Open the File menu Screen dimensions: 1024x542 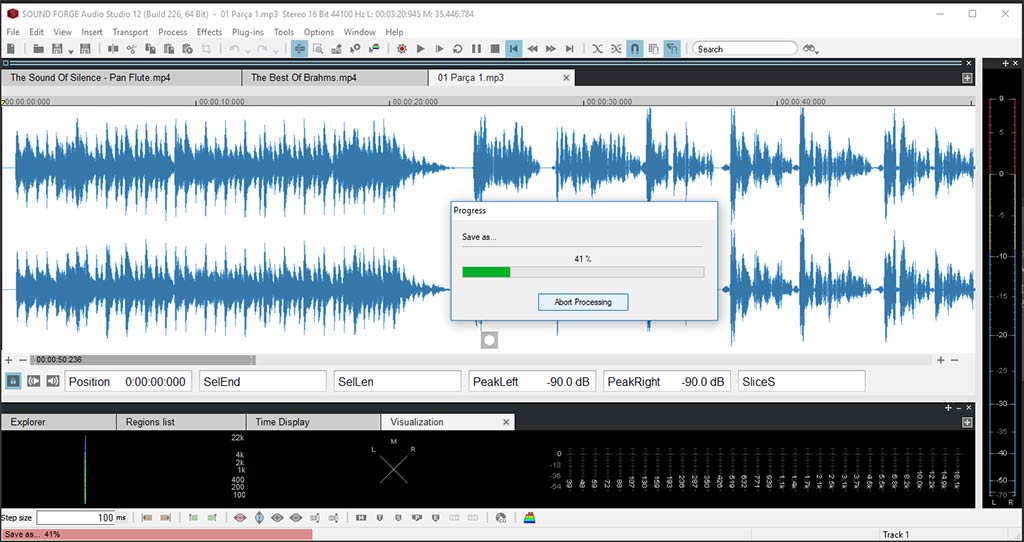click(x=12, y=32)
